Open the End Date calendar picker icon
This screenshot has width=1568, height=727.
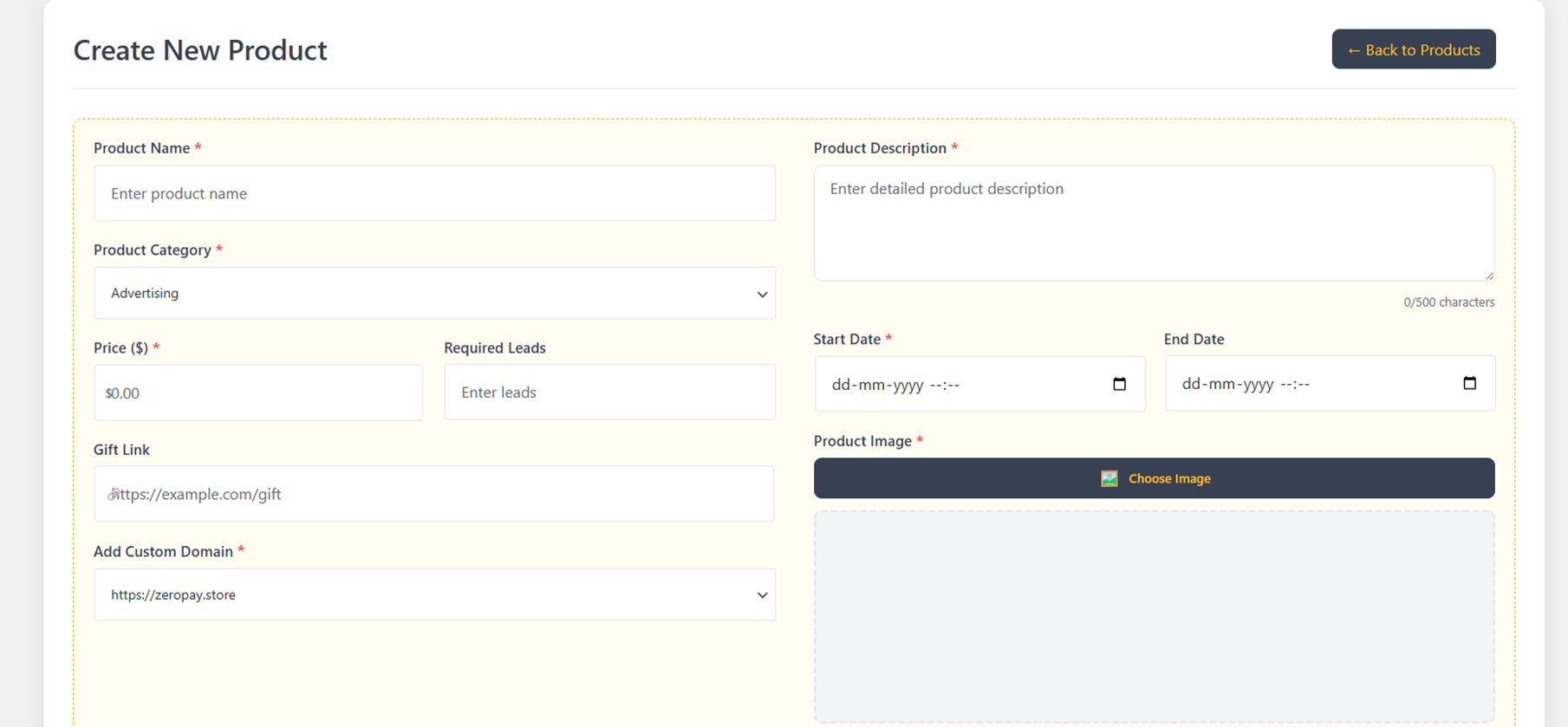tap(1469, 383)
